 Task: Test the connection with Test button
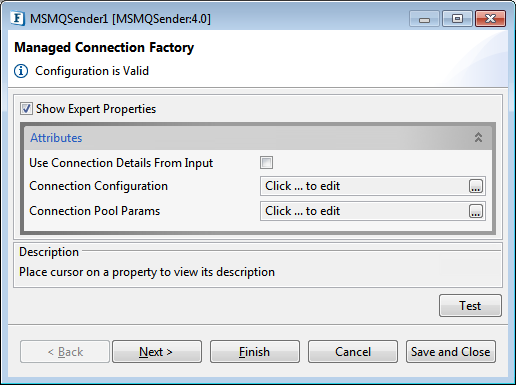pyautogui.click(x=470, y=305)
